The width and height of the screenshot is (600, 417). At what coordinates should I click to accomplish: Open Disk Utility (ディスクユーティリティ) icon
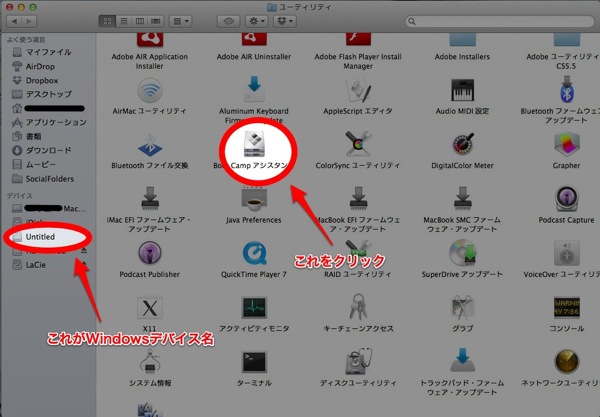(358, 362)
